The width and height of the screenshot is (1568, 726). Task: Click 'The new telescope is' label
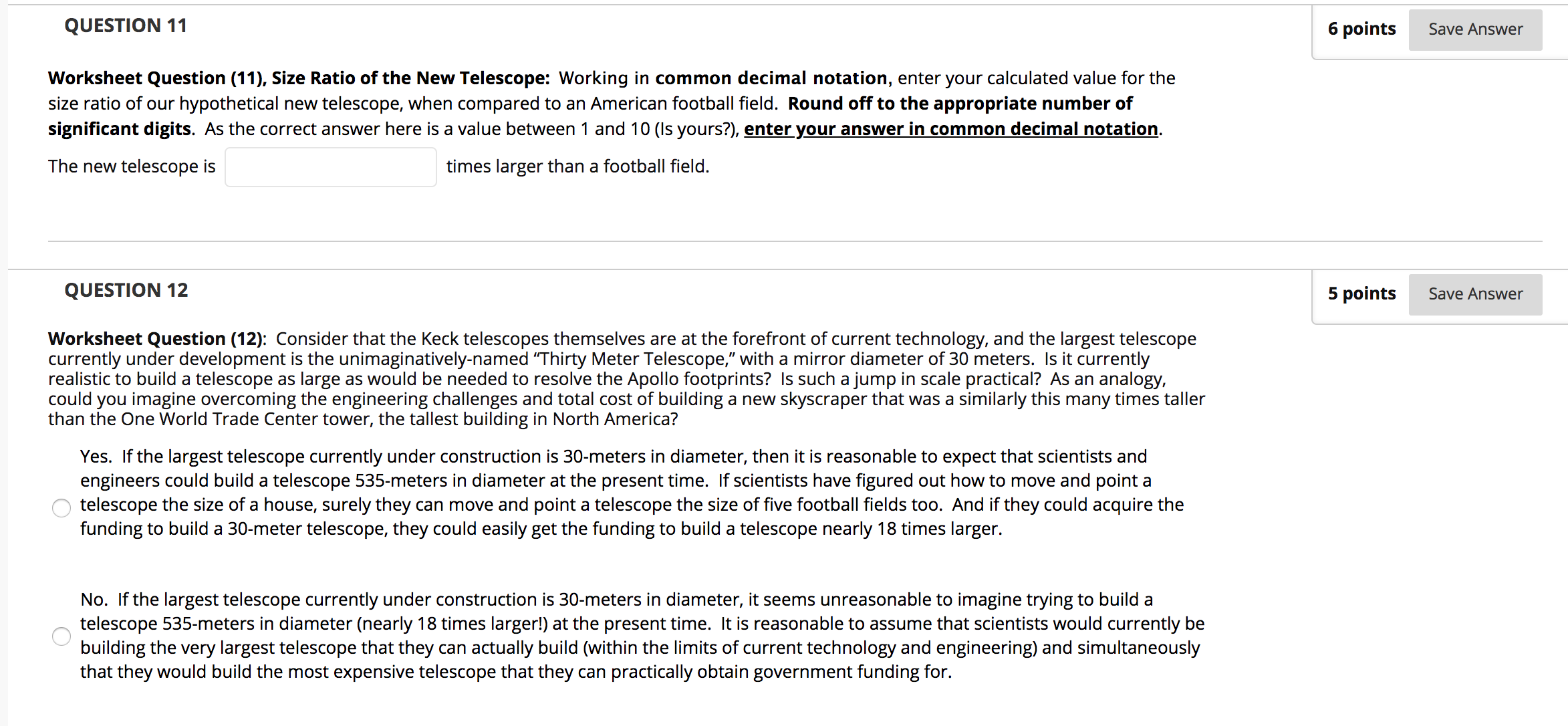(132, 166)
